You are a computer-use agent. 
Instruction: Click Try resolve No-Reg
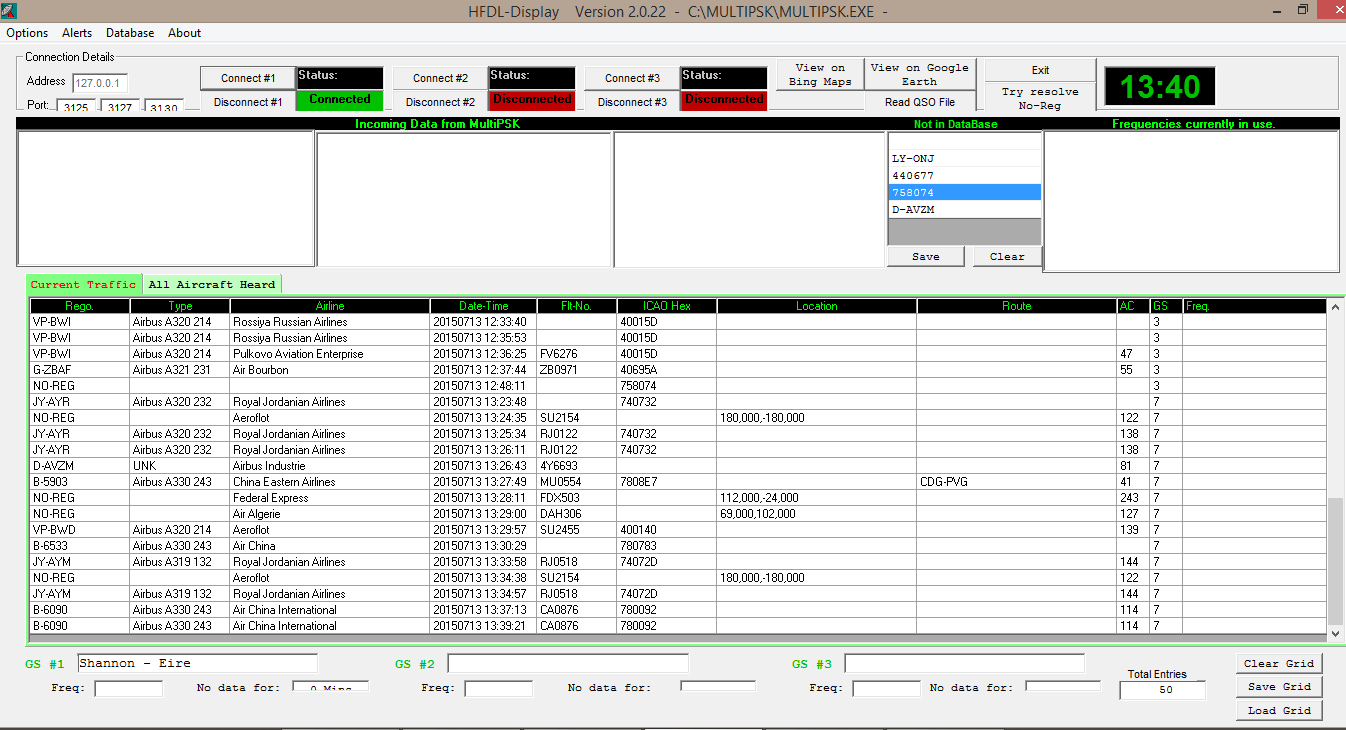coord(1040,99)
